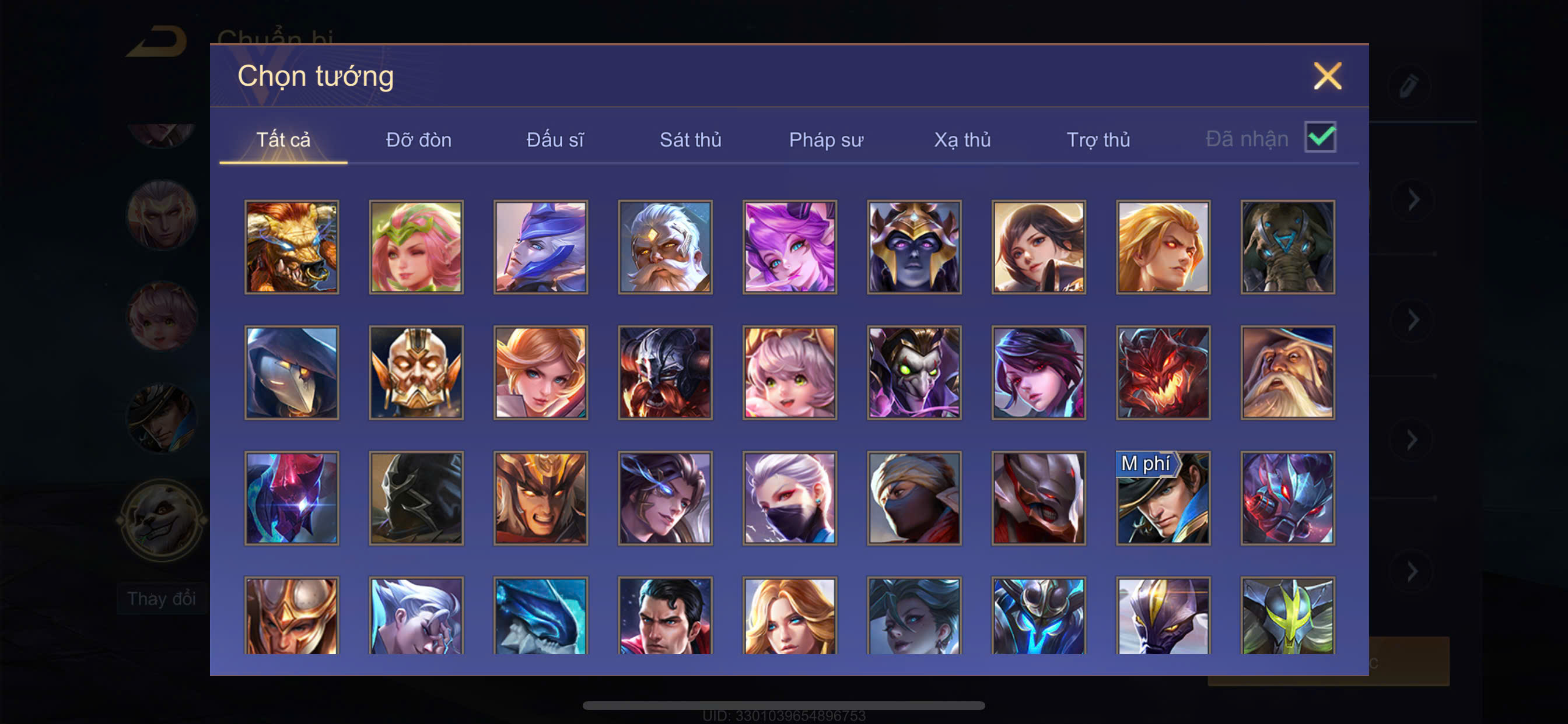Viewport: 1568px width, 724px height.
Task: Pick the pink-haired hero with green crown
Action: coord(416,247)
